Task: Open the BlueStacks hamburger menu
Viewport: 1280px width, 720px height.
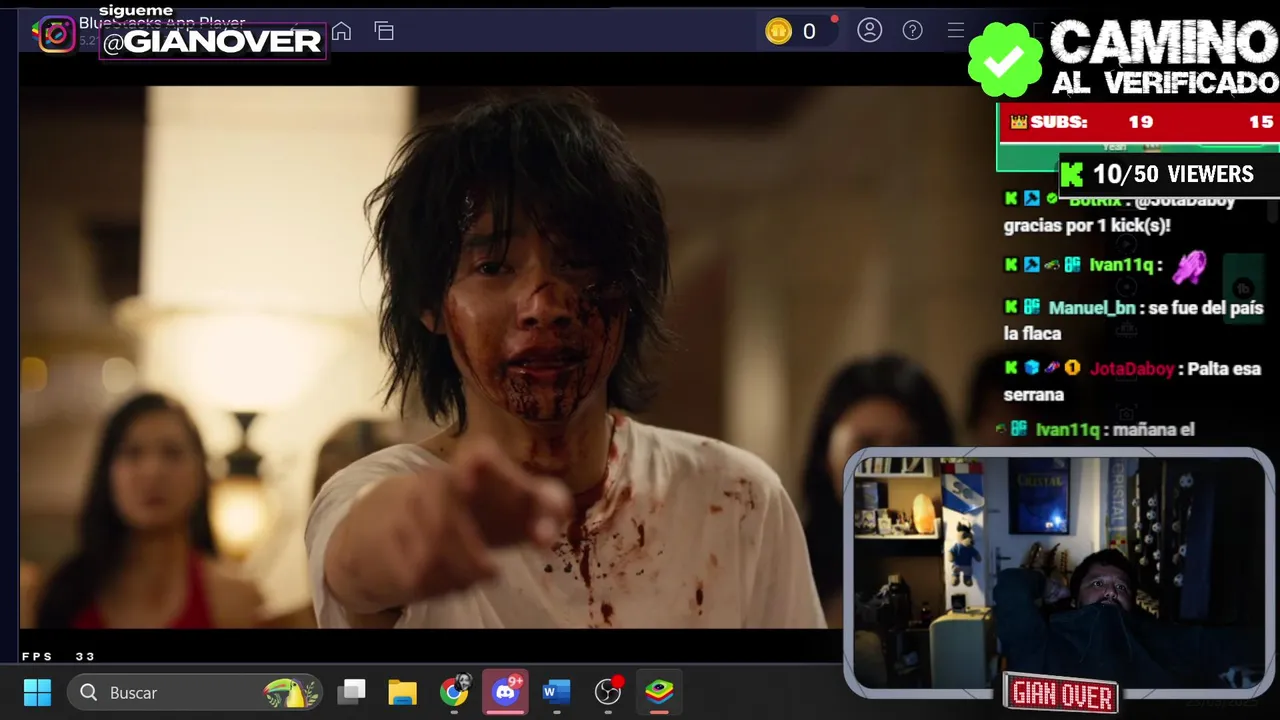Action: (x=956, y=30)
